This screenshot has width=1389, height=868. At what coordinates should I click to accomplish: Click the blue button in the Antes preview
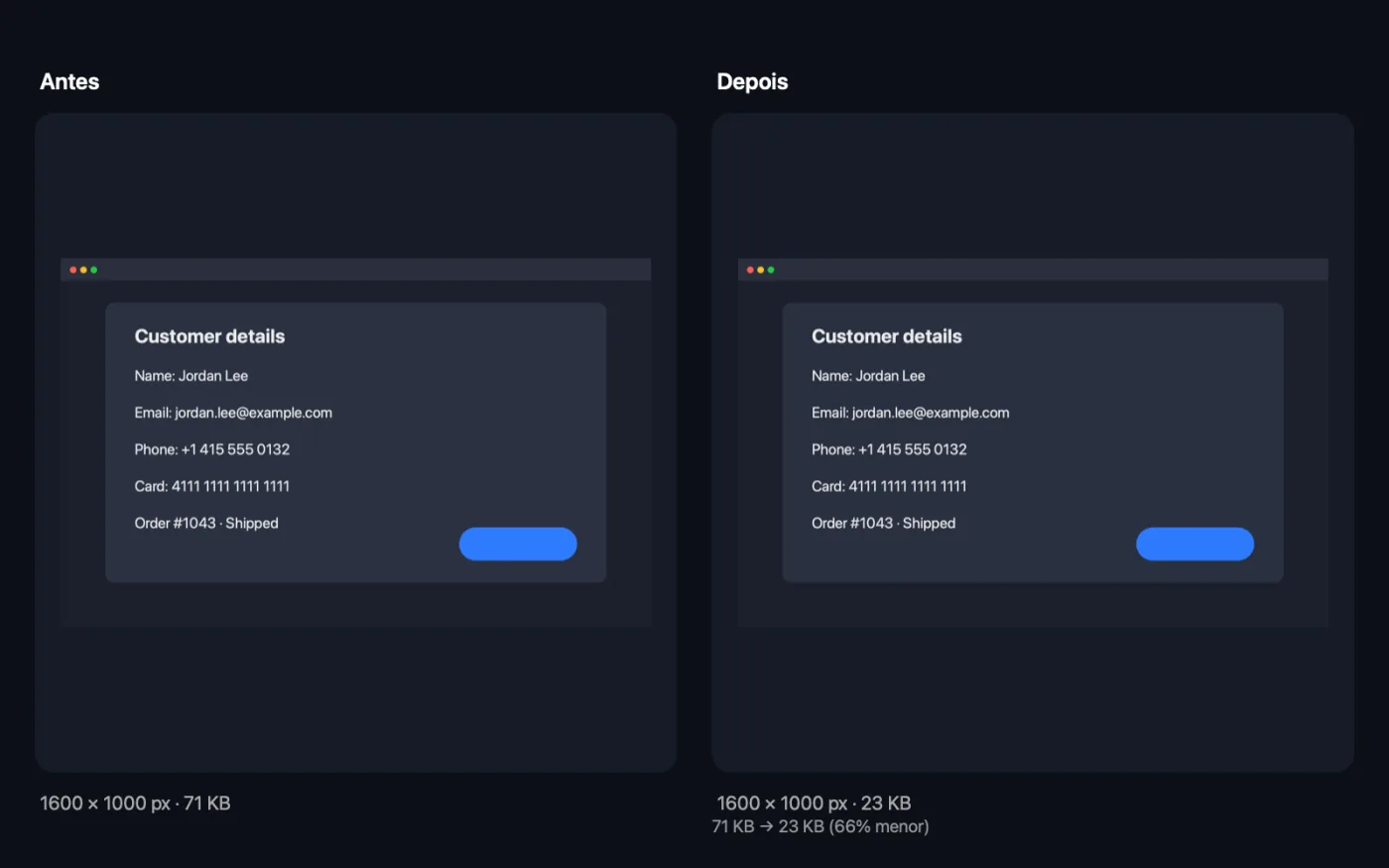(x=518, y=544)
